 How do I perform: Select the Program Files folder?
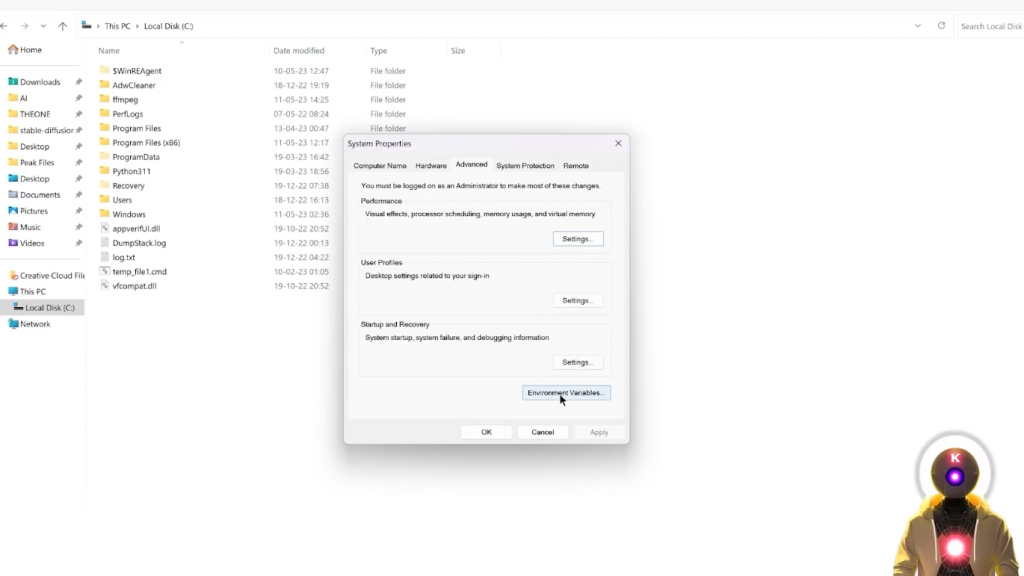136,128
